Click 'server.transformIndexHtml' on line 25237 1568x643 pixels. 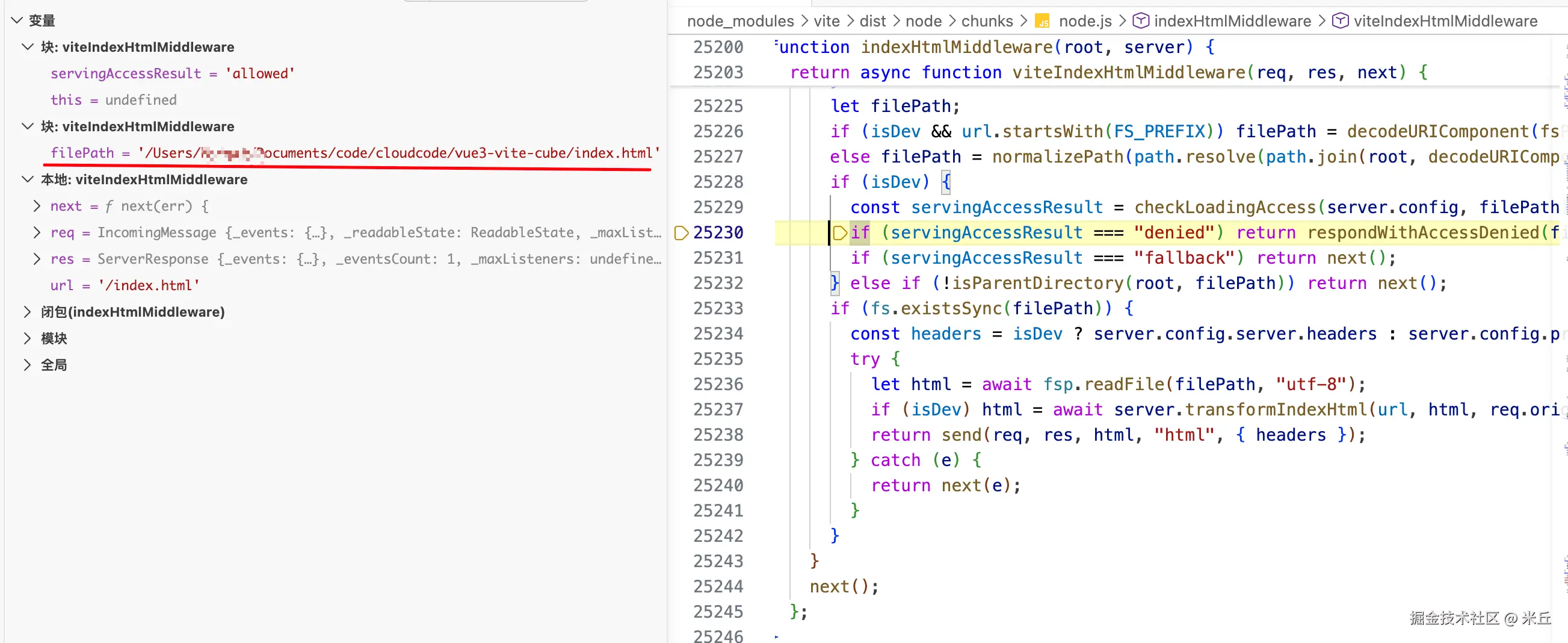coord(1241,410)
